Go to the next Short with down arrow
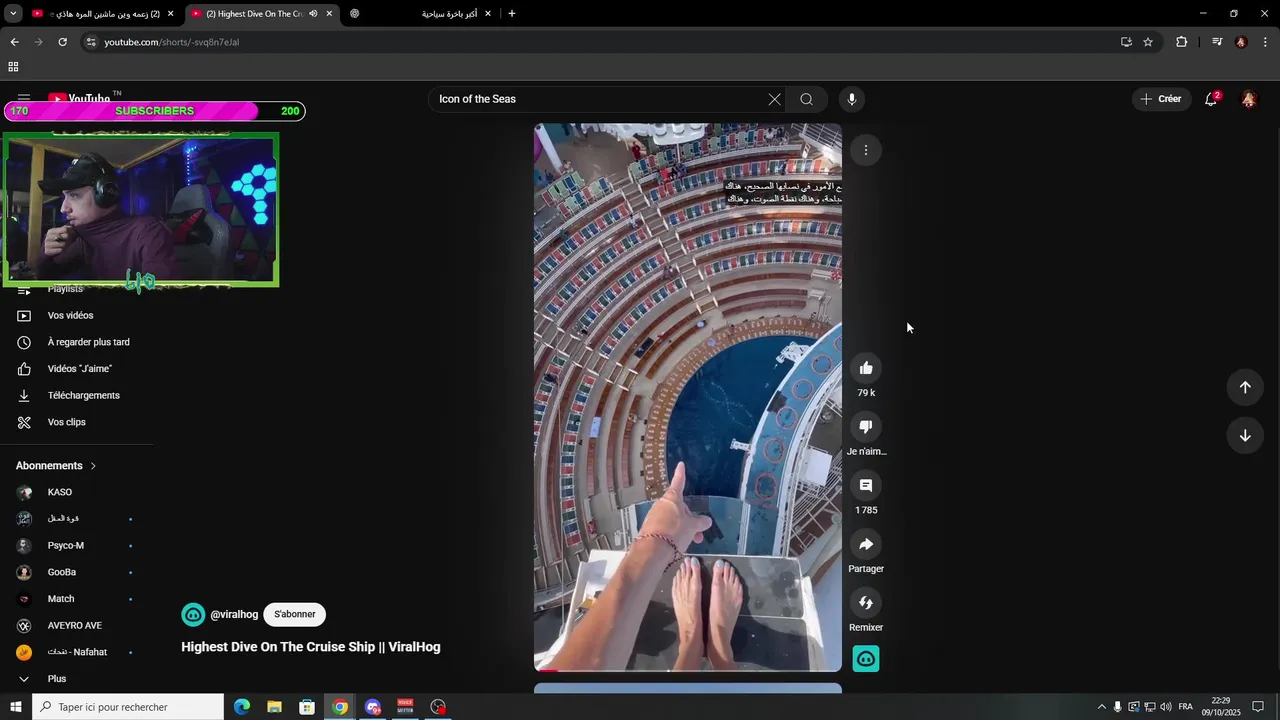 click(1245, 435)
